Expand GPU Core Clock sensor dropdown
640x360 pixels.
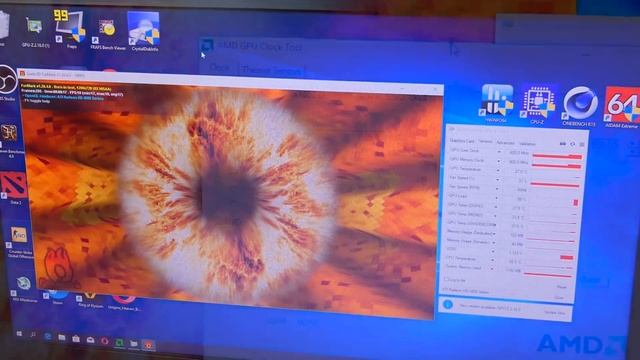[x=499, y=152]
